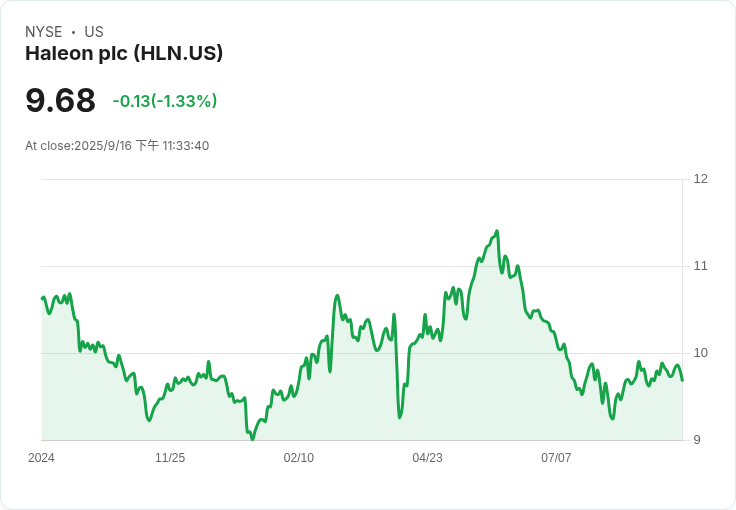Click the 9 y-axis label
The image size is (736, 510).
click(697, 440)
